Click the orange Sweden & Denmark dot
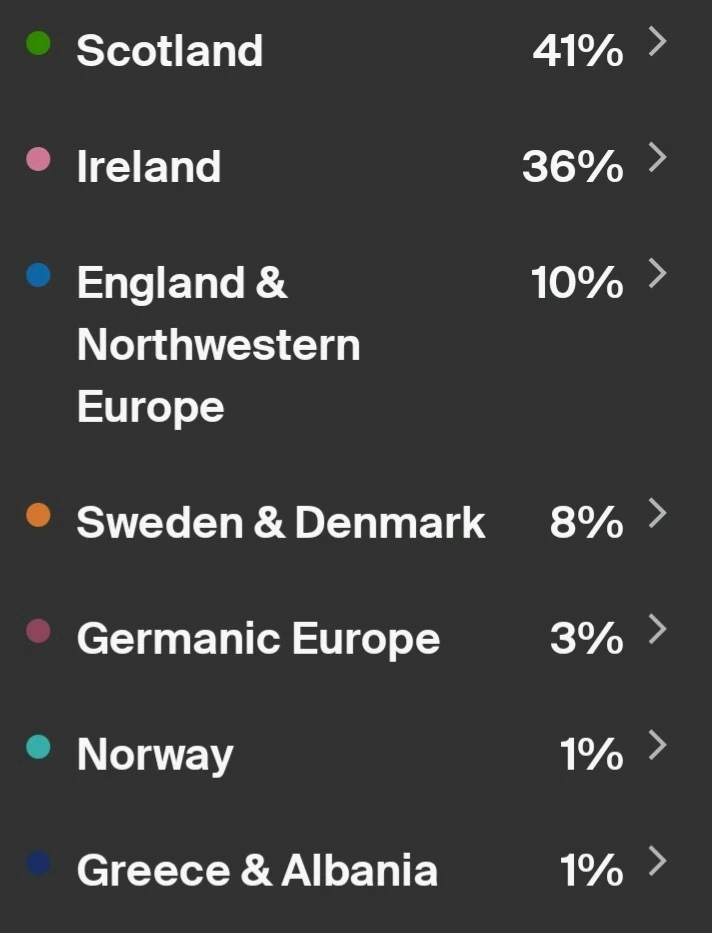 click(38, 515)
